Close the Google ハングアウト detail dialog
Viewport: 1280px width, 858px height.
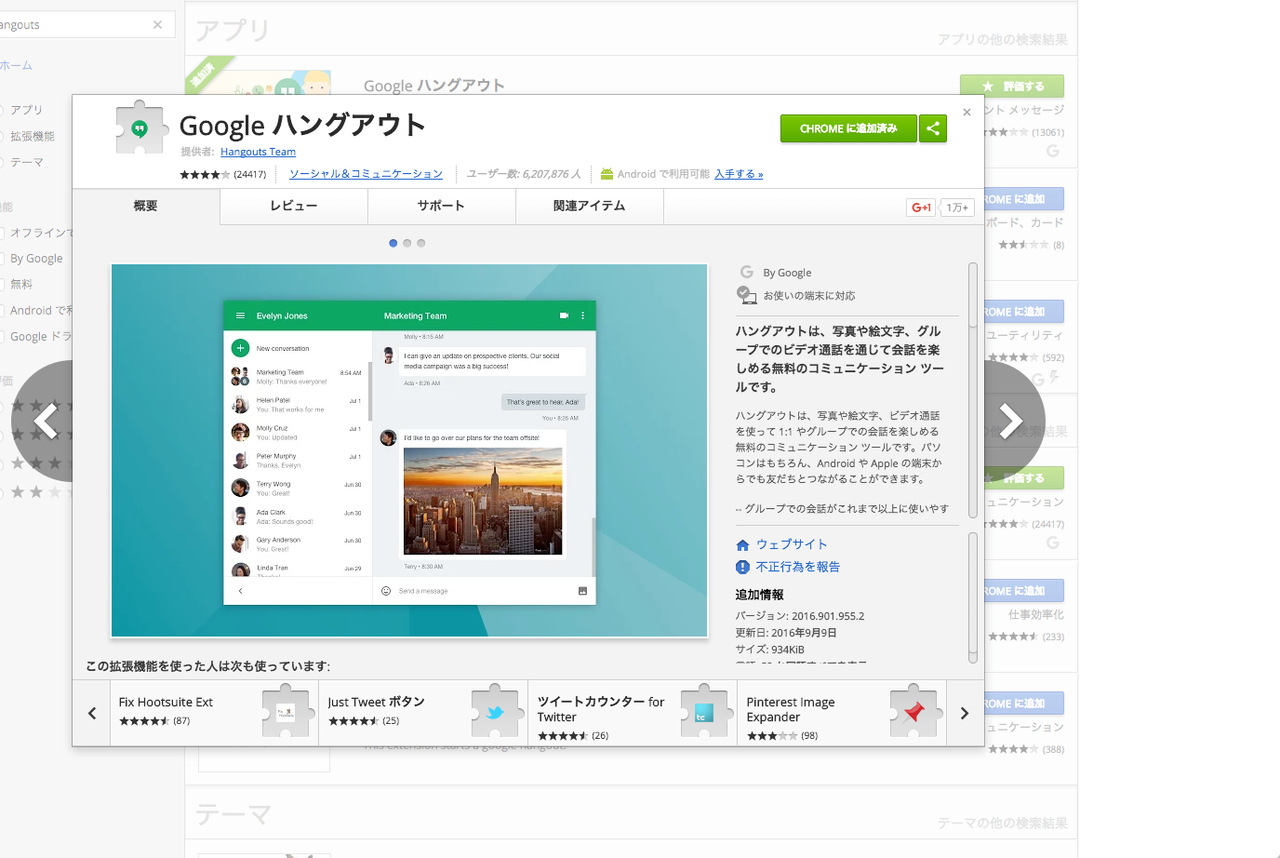click(x=967, y=112)
